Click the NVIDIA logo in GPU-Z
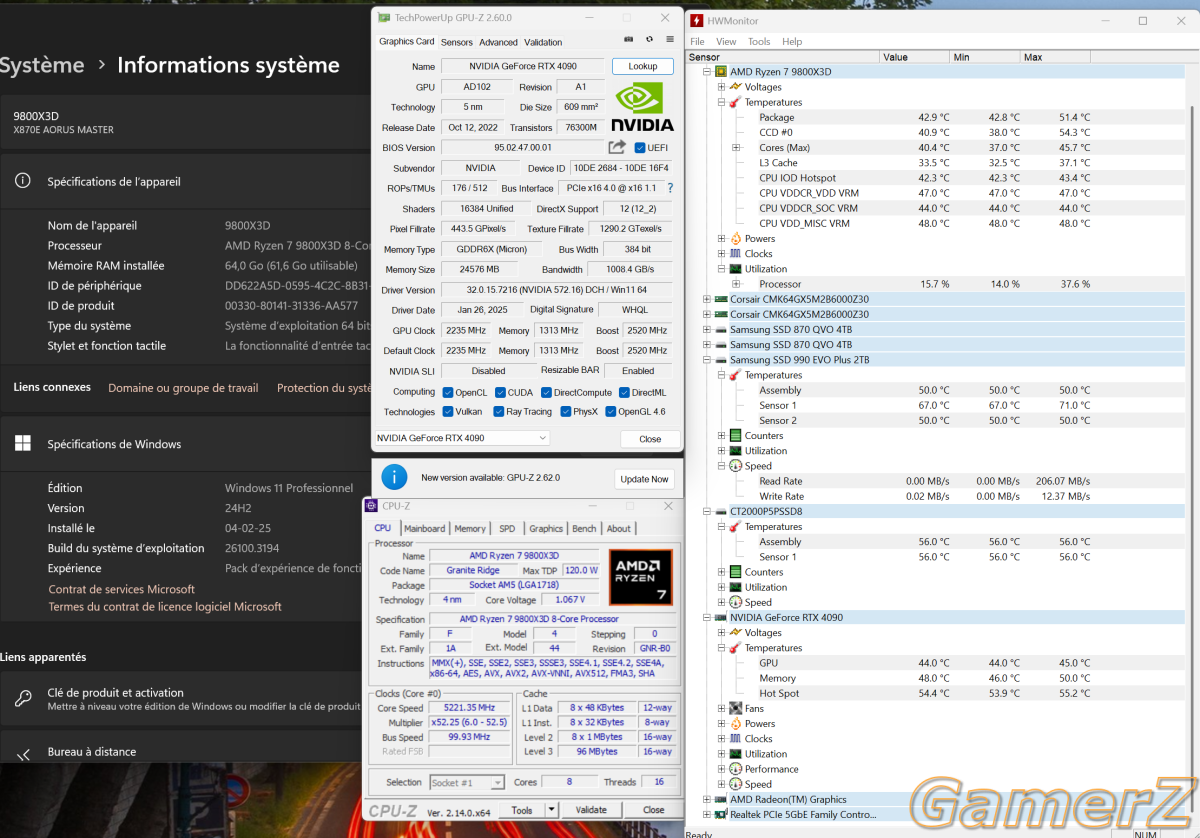 643,108
